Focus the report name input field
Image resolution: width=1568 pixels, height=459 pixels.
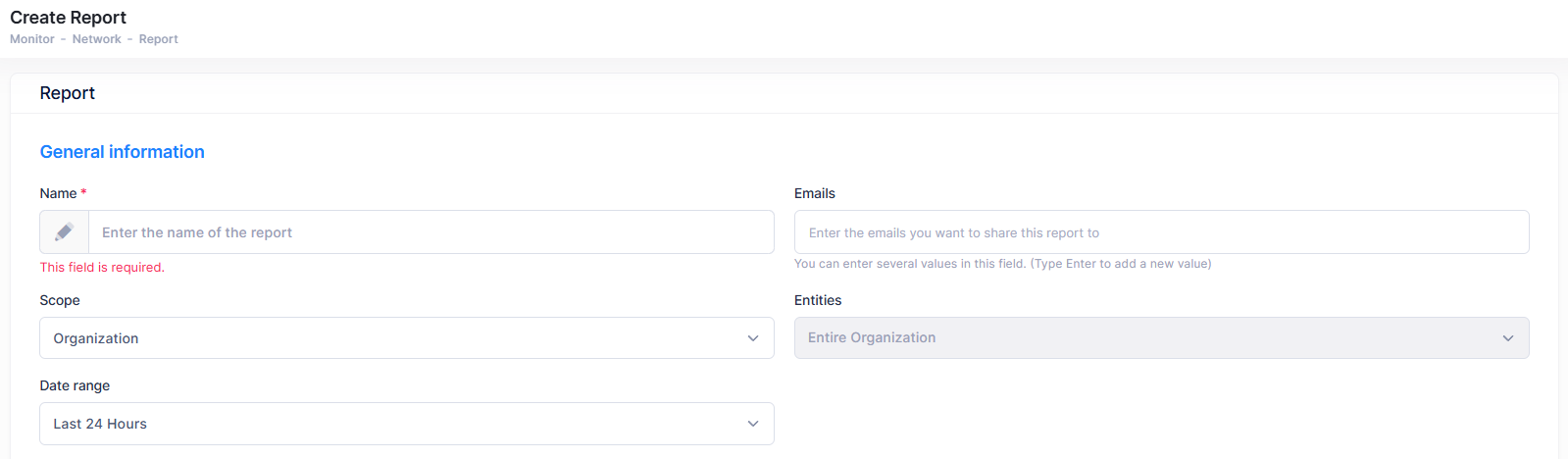point(431,232)
